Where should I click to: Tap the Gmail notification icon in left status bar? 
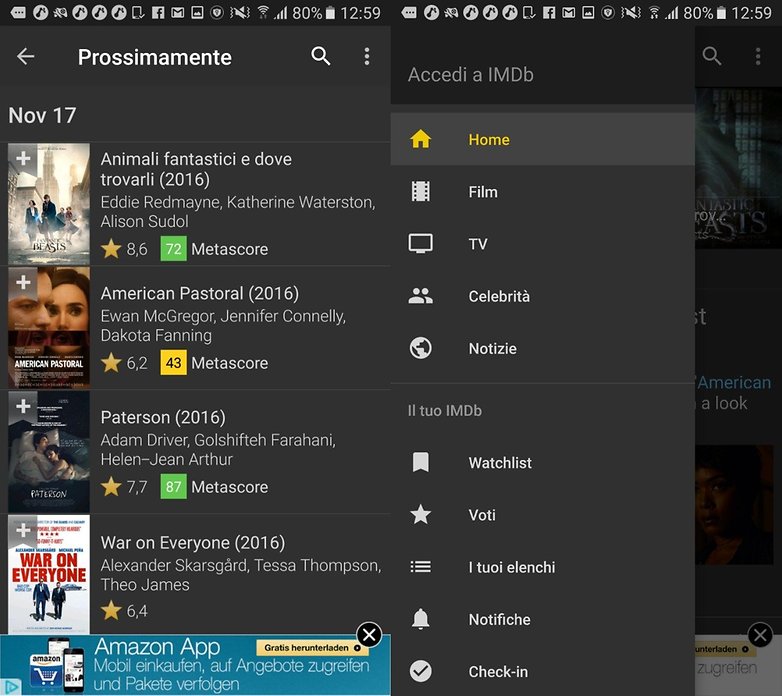pyautogui.click(x=178, y=12)
